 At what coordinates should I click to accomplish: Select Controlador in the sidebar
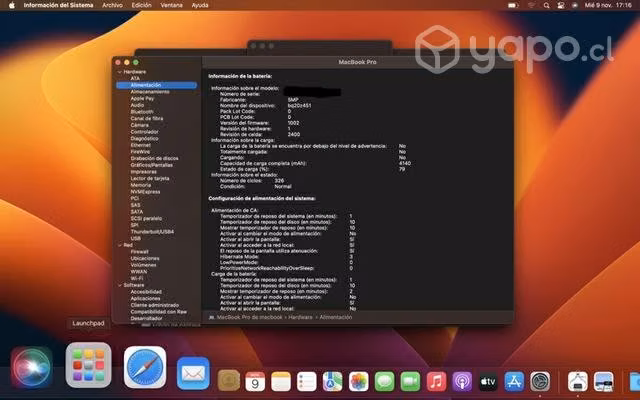(144, 132)
